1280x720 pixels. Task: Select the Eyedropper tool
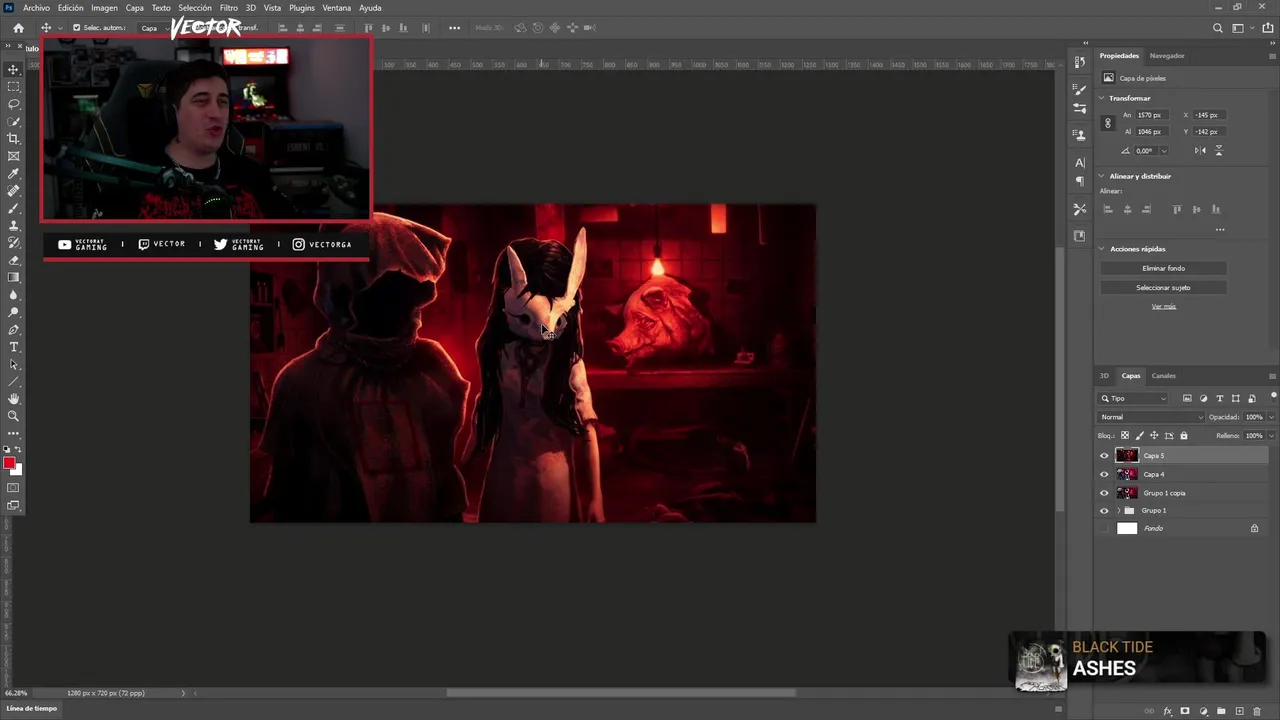(x=13, y=173)
